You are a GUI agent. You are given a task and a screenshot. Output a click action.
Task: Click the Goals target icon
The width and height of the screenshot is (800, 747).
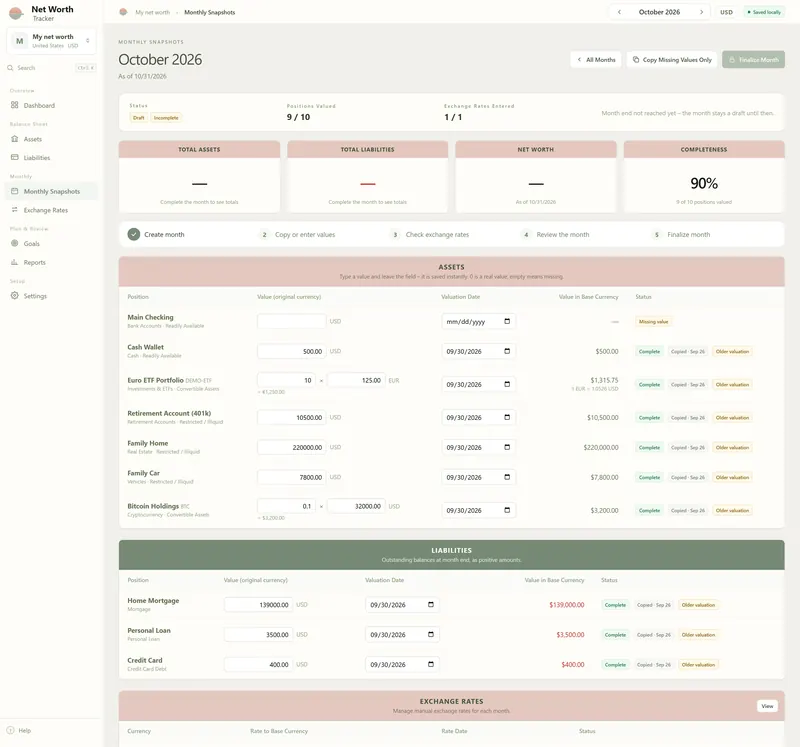point(15,243)
